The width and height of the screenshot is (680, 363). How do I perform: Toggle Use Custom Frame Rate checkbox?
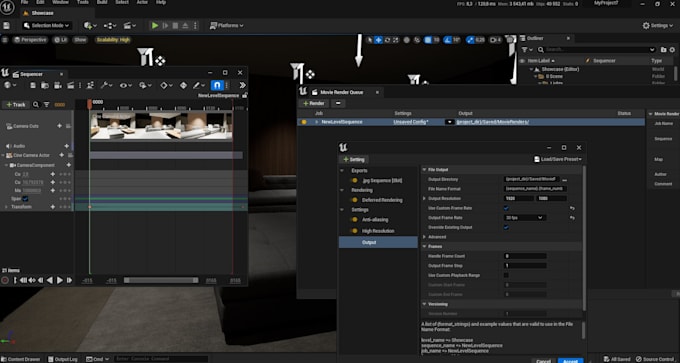(506, 208)
